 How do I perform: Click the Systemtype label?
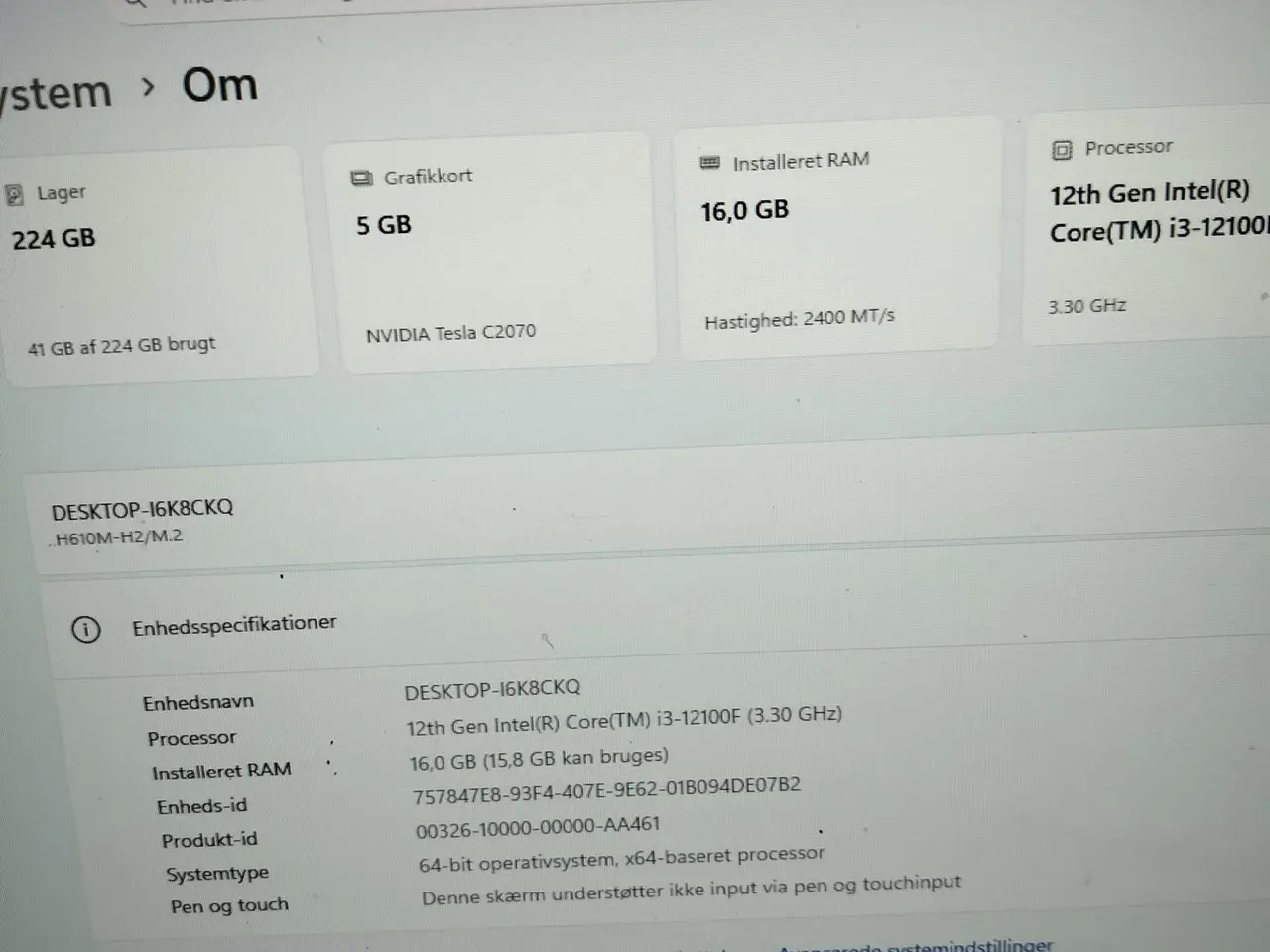point(217,874)
